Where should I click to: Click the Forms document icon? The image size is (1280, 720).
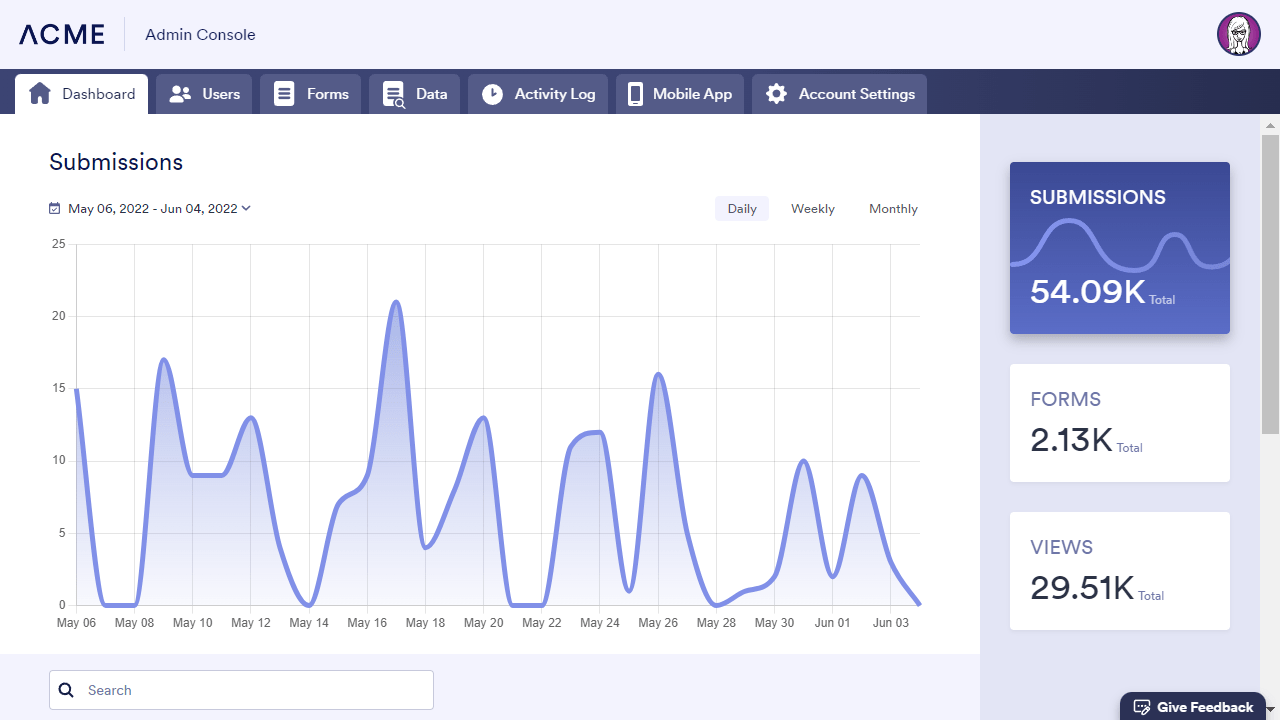pyautogui.click(x=284, y=94)
